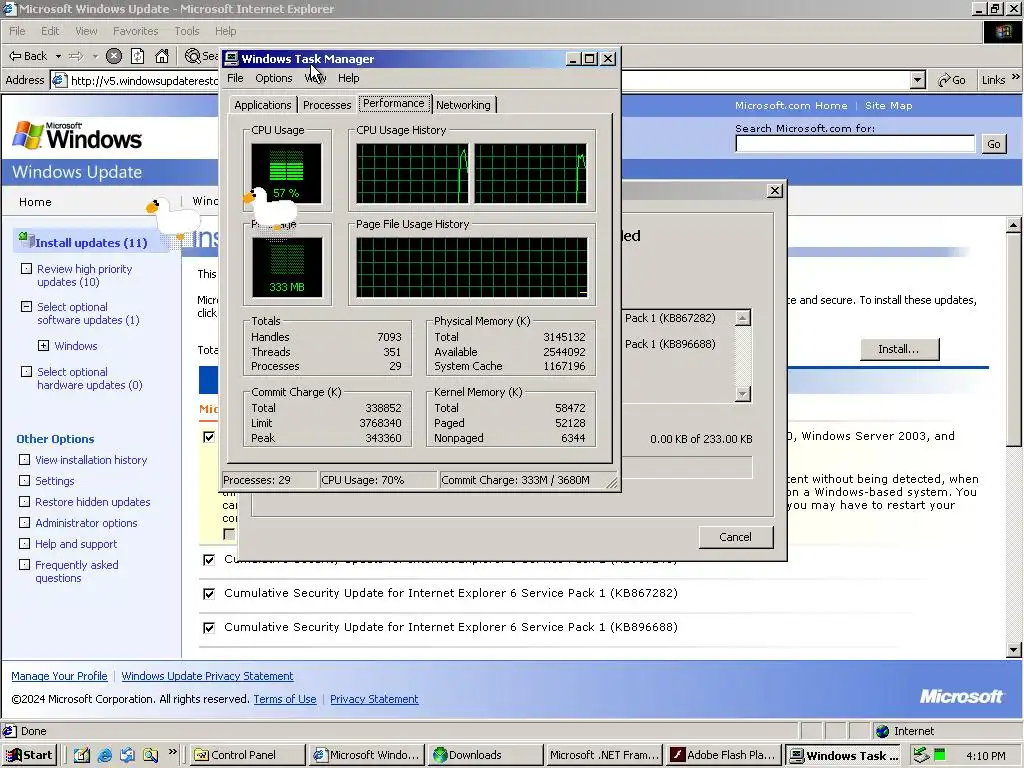Toggle Select optional hardware updates box
The width and height of the screenshot is (1024, 768).
pos(26,372)
